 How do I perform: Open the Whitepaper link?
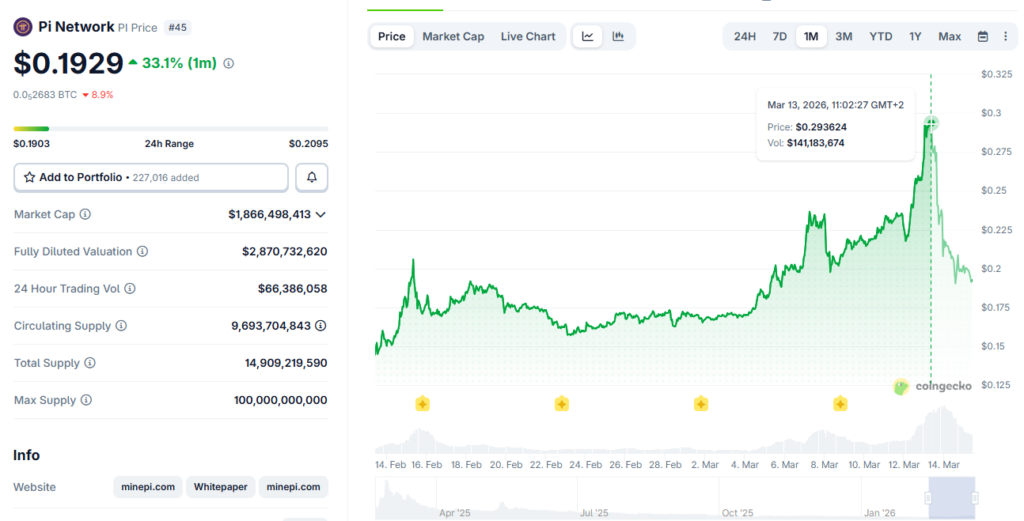coord(221,487)
